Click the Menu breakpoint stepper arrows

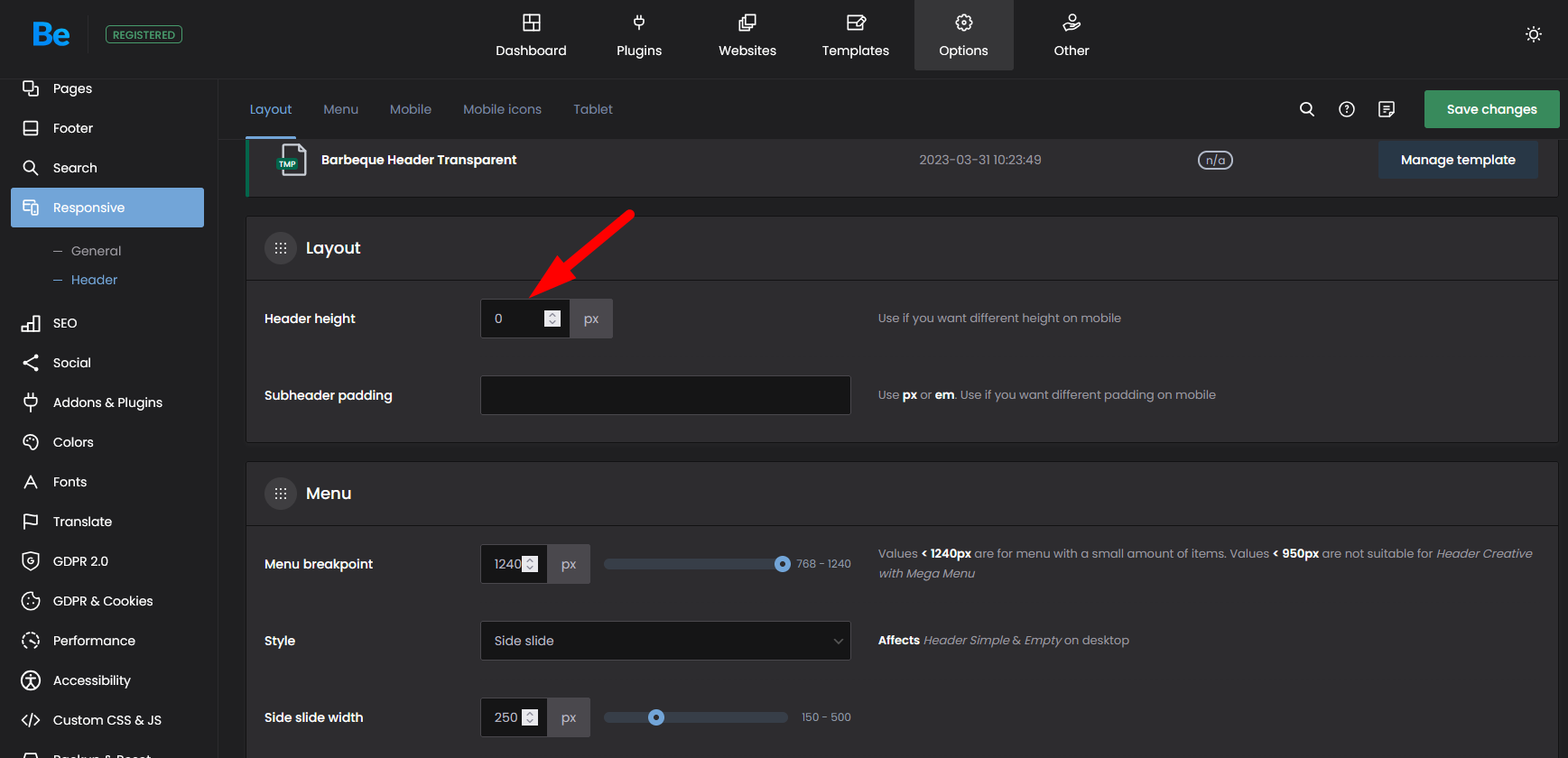[x=531, y=564]
